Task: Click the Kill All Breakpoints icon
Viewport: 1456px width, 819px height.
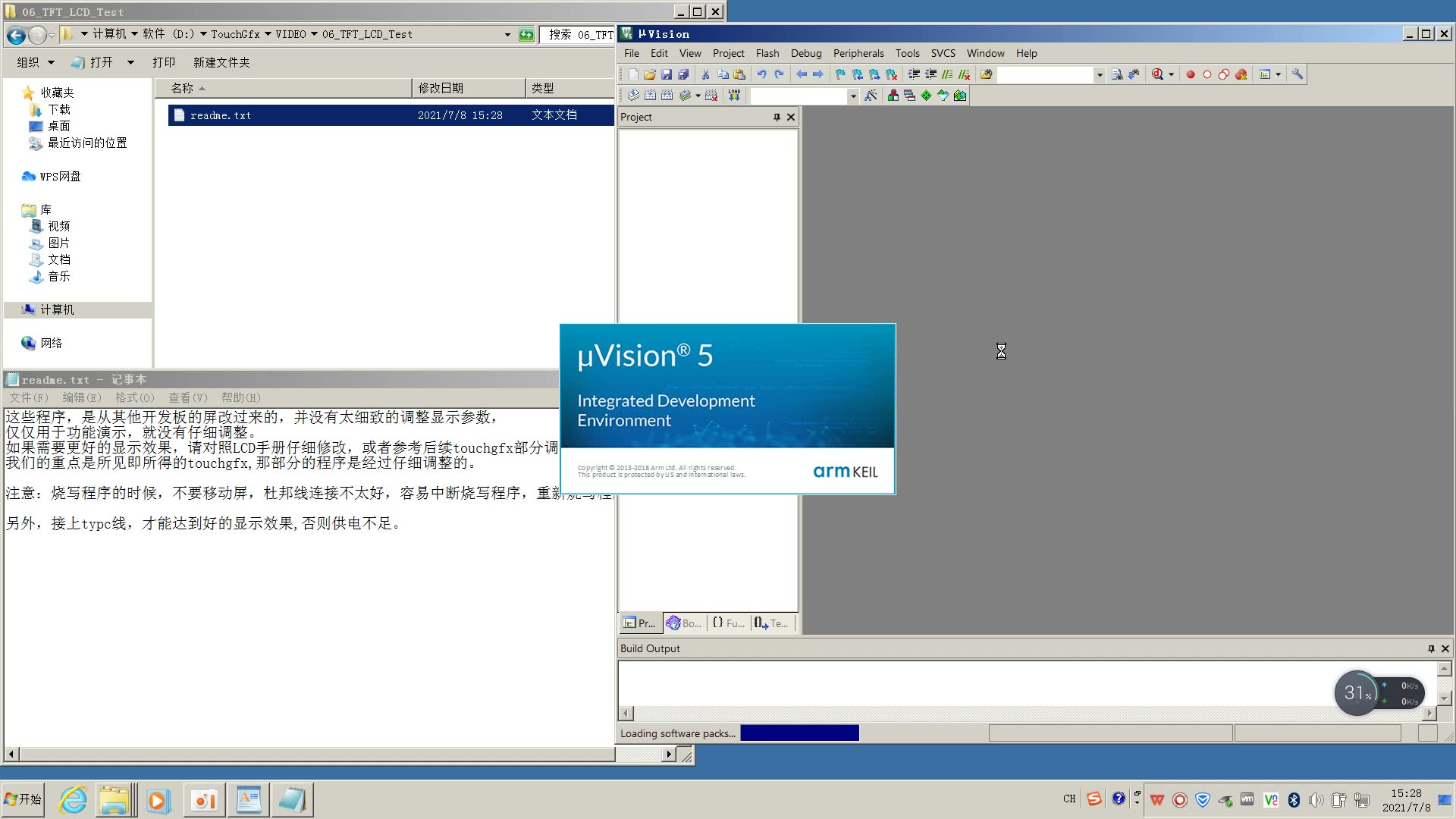Action: click(x=1241, y=74)
